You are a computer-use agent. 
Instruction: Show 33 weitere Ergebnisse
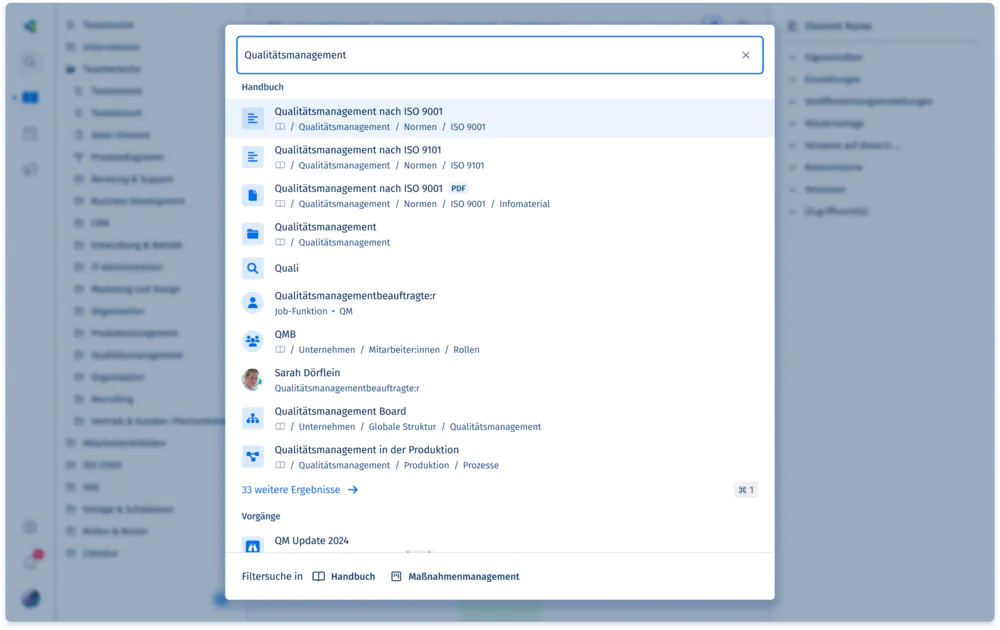(299, 490)
